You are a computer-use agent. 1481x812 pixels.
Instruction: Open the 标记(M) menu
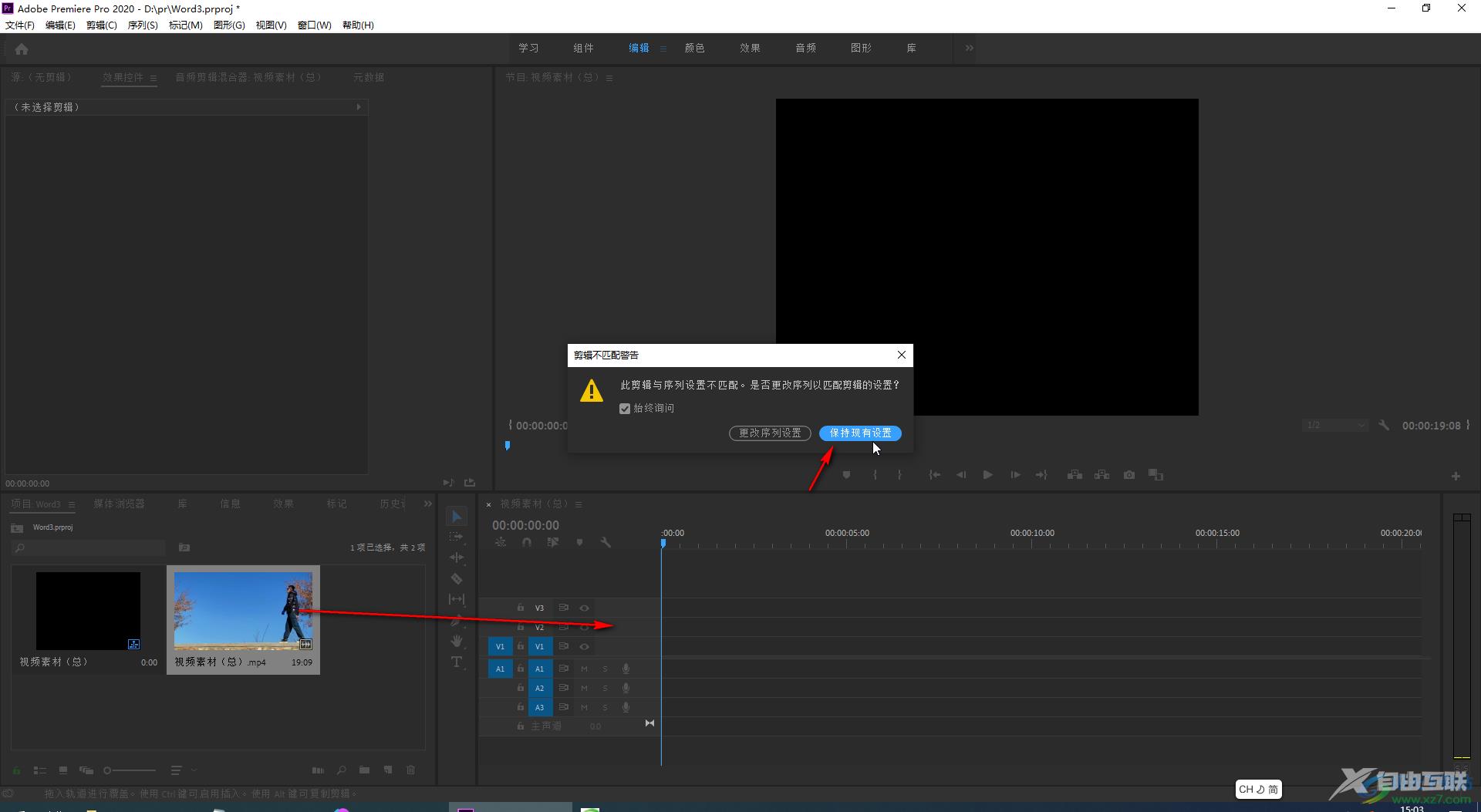(x=185, y=25)
